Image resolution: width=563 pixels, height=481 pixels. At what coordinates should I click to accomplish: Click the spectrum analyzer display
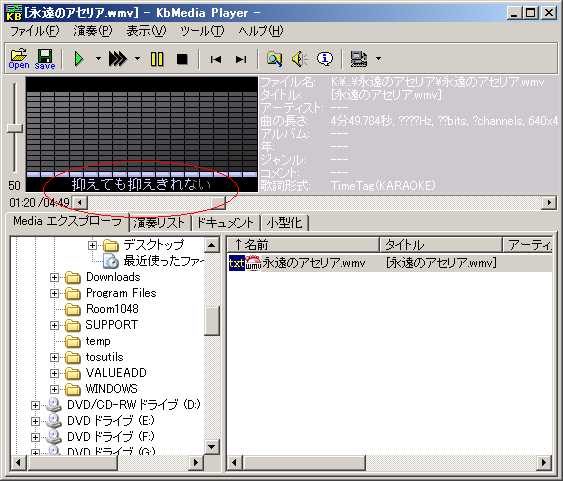click(142, 134)
